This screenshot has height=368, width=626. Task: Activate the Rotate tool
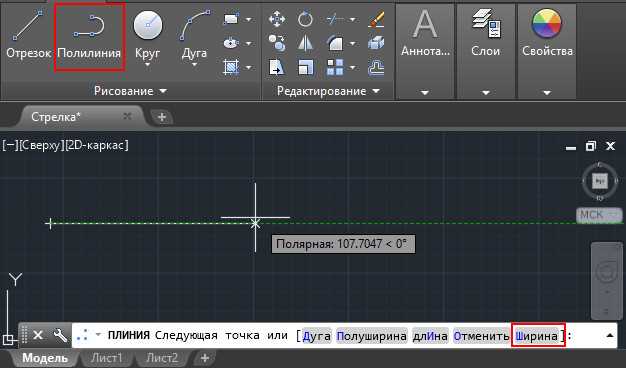coord(305,19)
